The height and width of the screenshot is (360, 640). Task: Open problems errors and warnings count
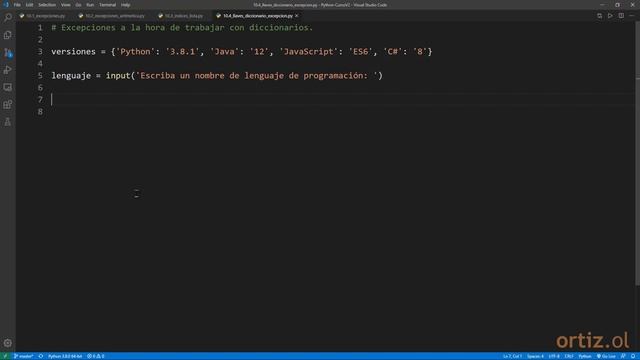coord(96,356)
